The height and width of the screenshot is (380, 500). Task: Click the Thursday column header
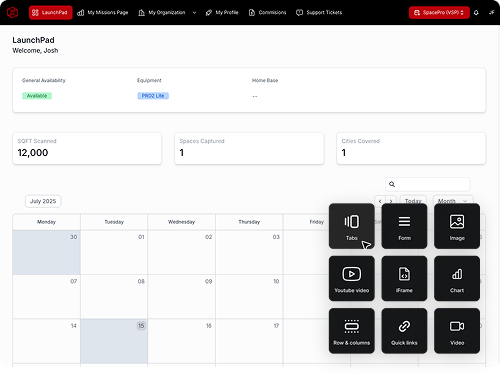(x=249, y=222)
